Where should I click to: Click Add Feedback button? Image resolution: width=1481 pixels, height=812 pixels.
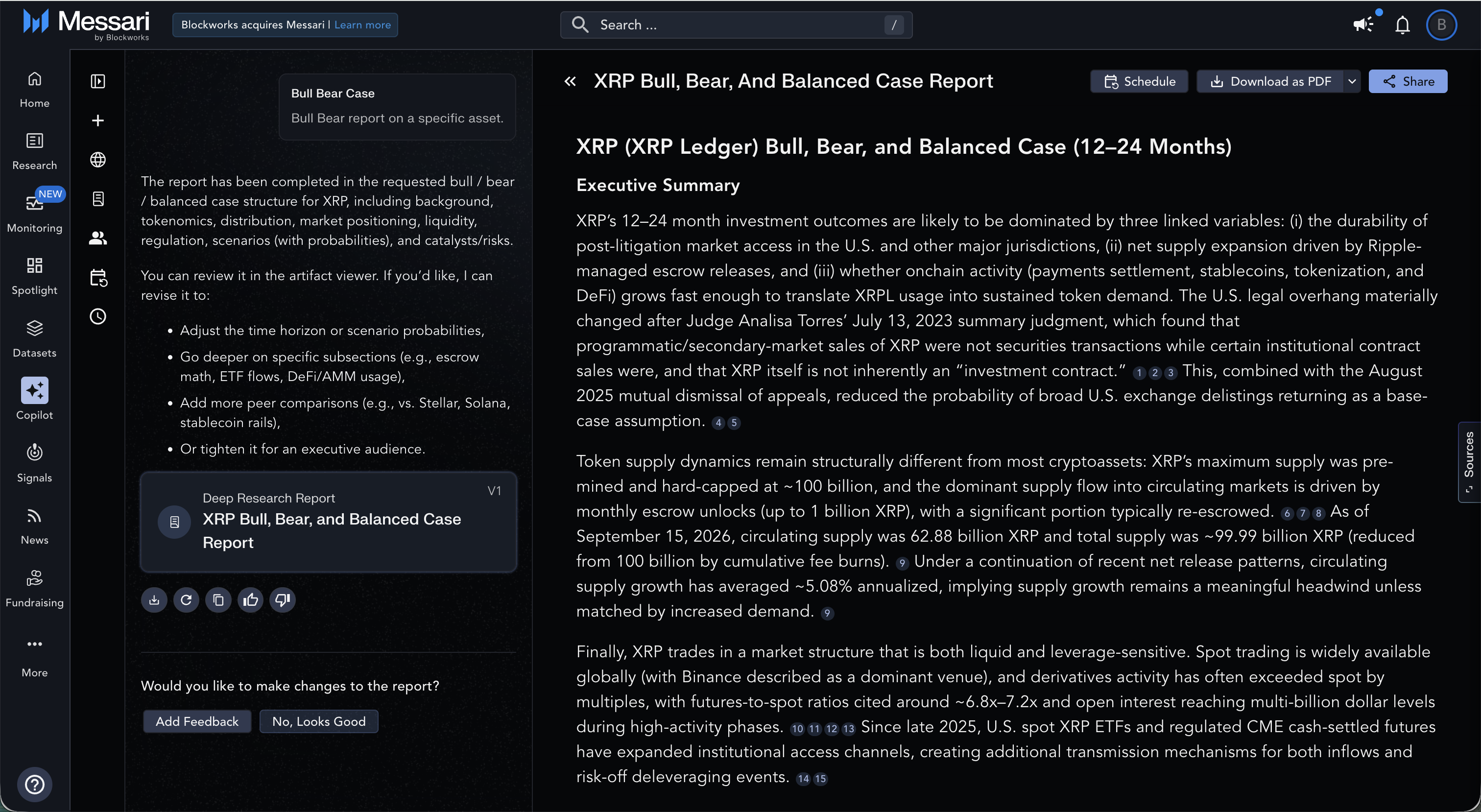(197, 721)
